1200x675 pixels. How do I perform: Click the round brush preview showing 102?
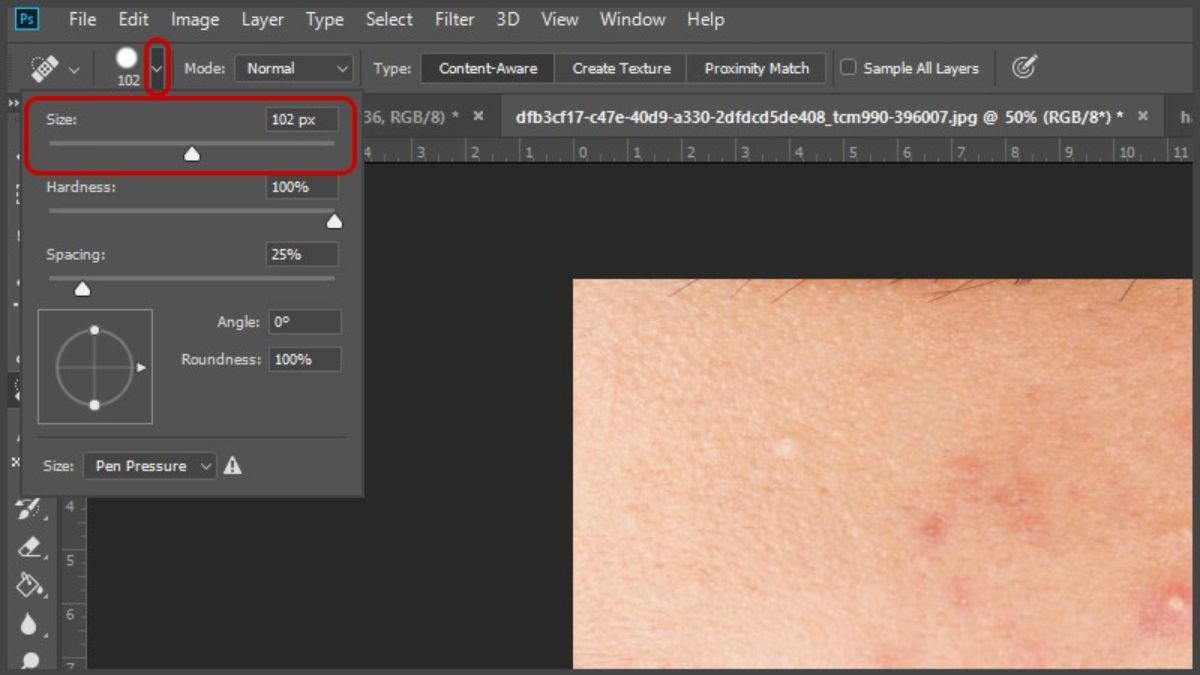pyautogui.click(x=127, y=59)
